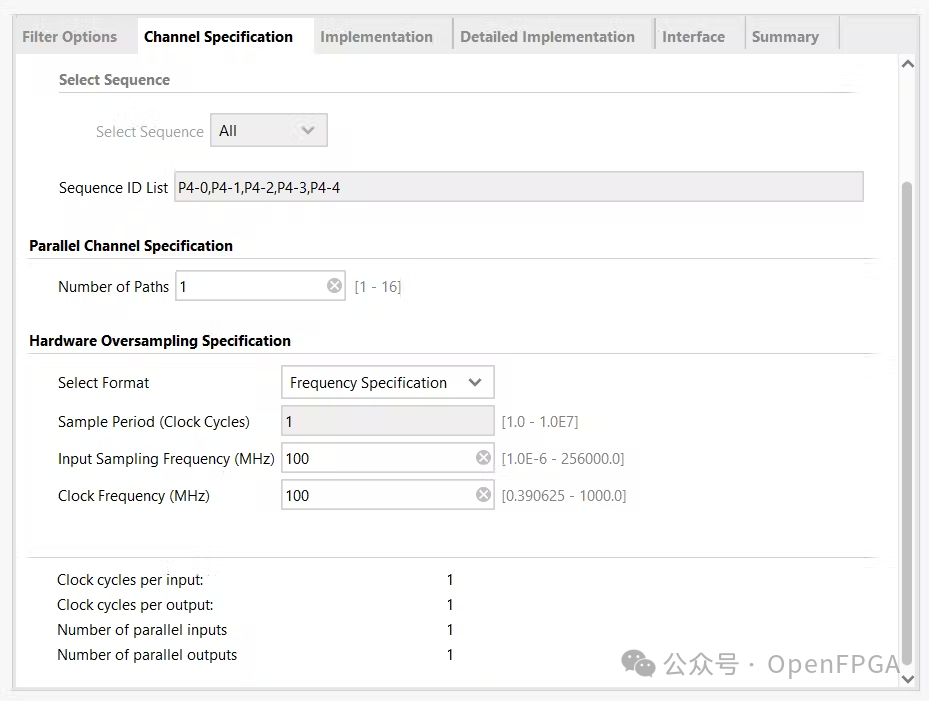929x701 pixels.
Task: Clear the Input Sampling Frequency value
Action: tap(483, 458)
